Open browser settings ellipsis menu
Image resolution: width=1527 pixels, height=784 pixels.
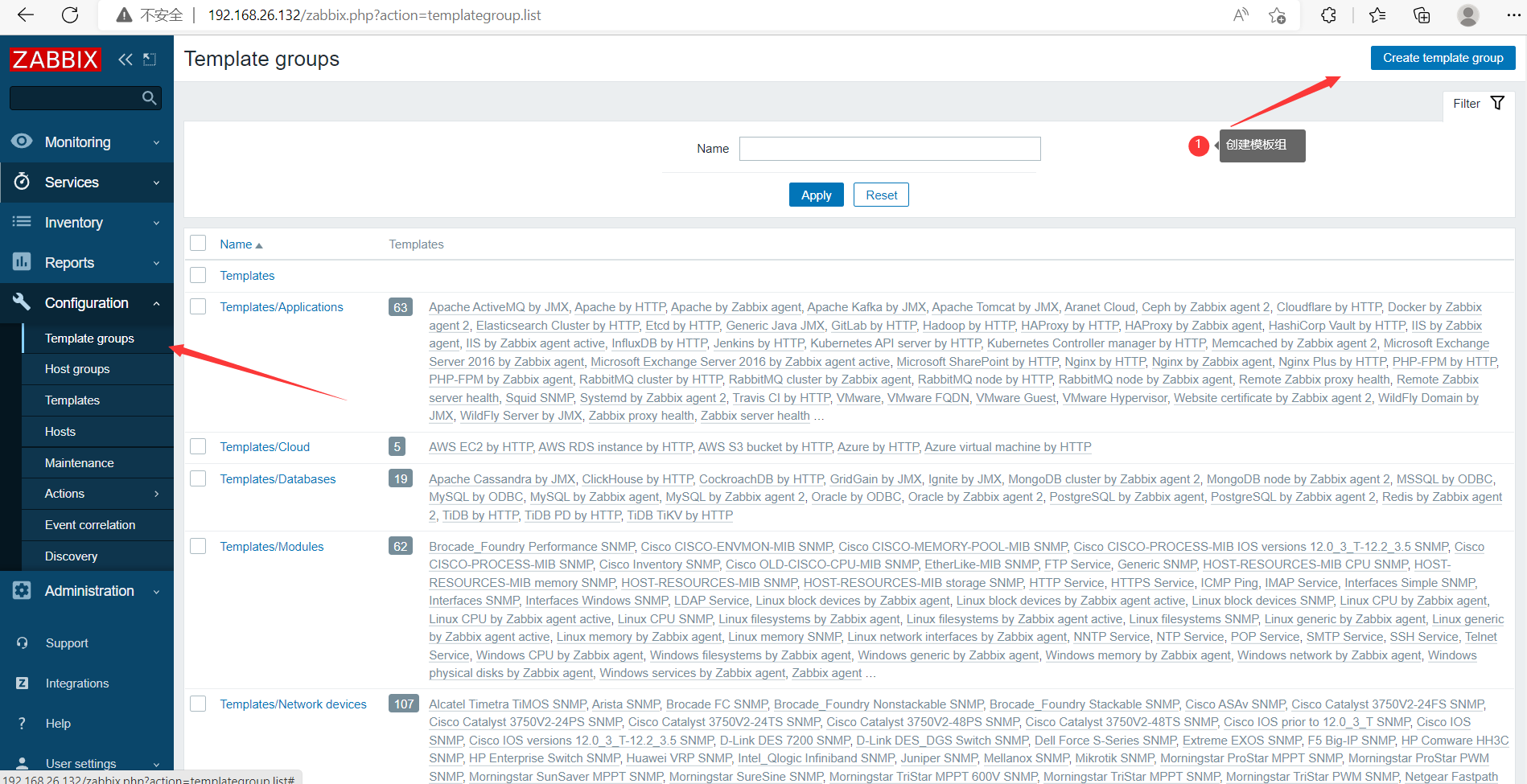pyautogui.click(x=1513, y=15)
